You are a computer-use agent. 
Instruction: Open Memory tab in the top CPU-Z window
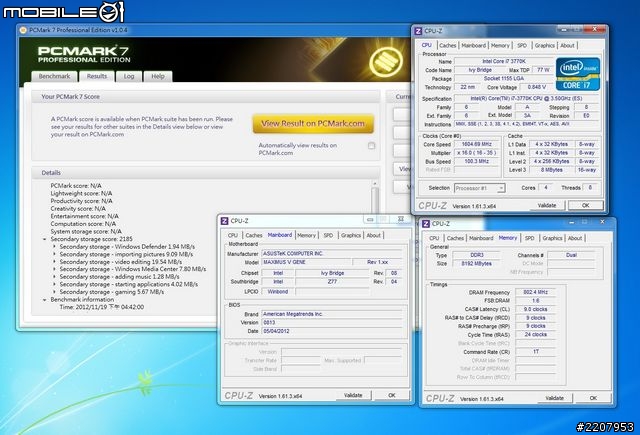500,46
